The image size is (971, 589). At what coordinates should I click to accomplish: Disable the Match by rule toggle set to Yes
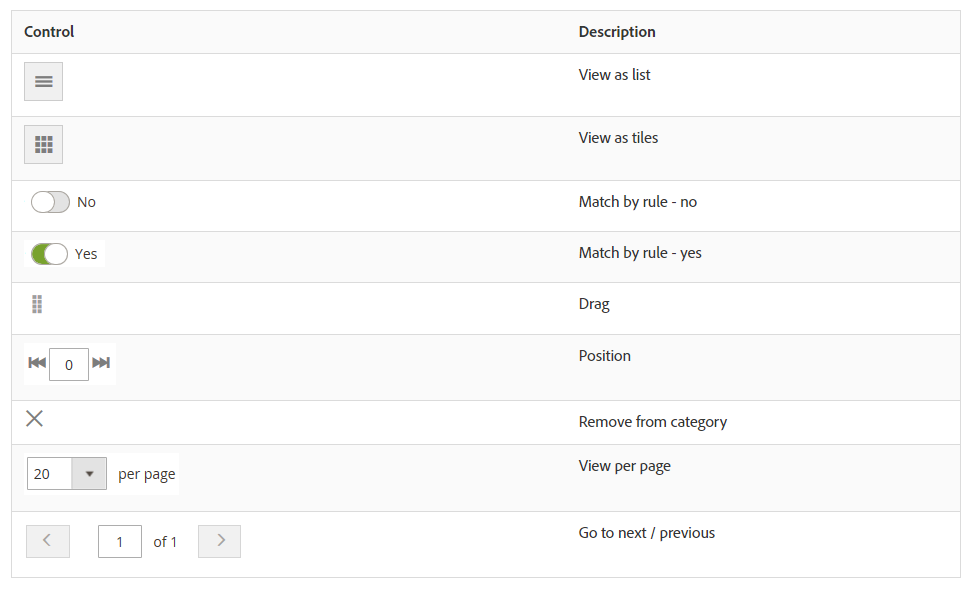[50, 253]
